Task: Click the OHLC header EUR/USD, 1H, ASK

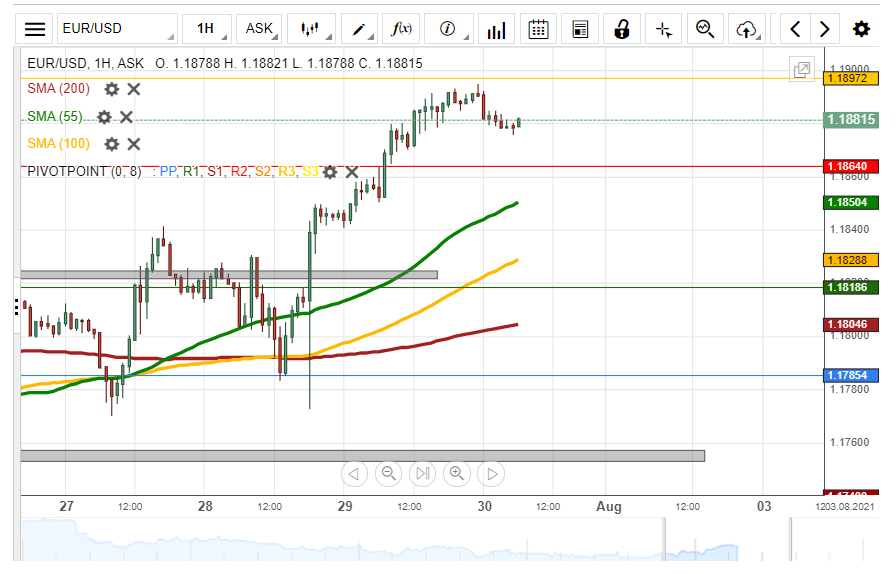Action: pos(86,63)
